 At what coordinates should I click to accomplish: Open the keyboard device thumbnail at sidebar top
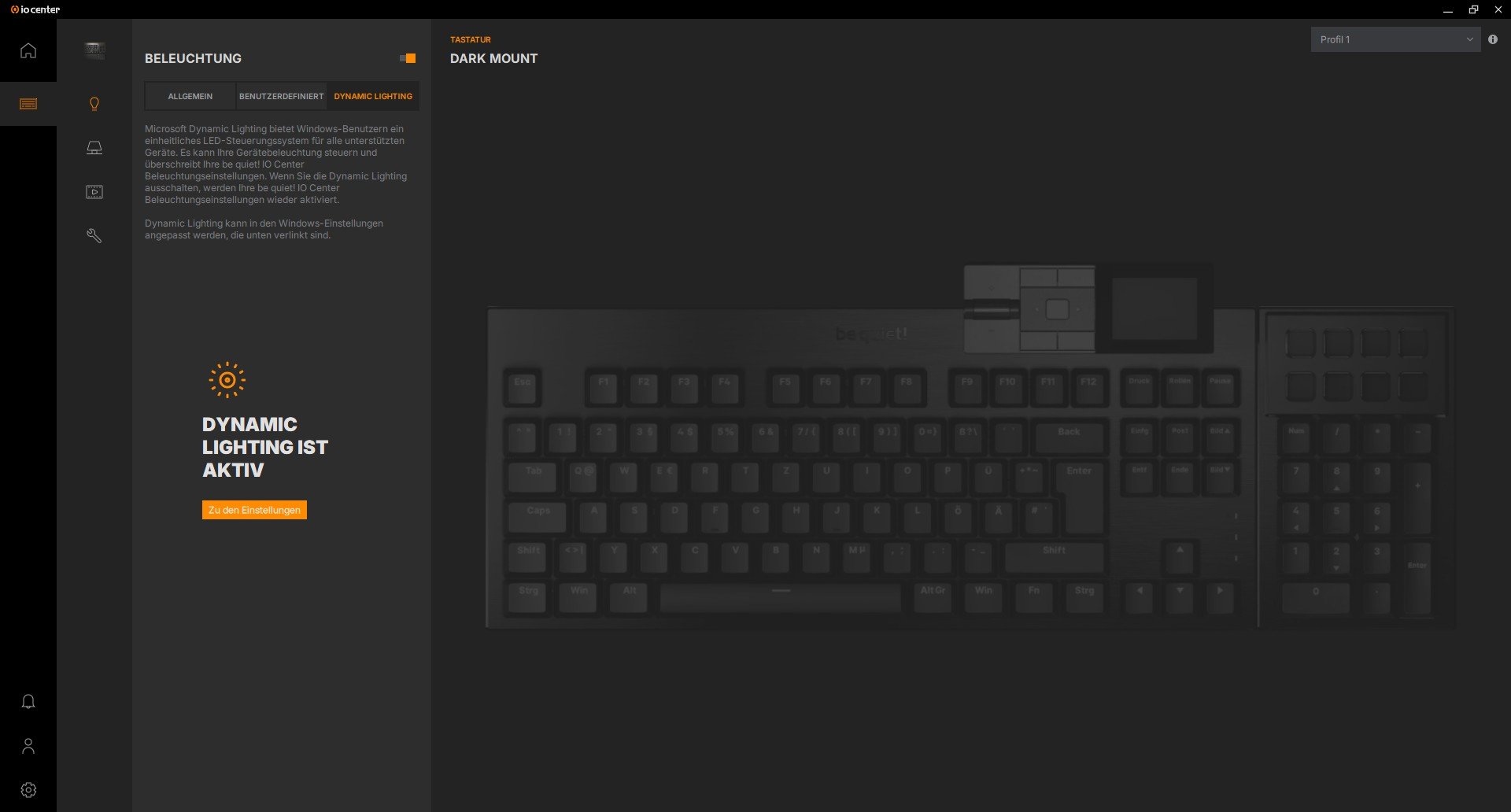94,50
